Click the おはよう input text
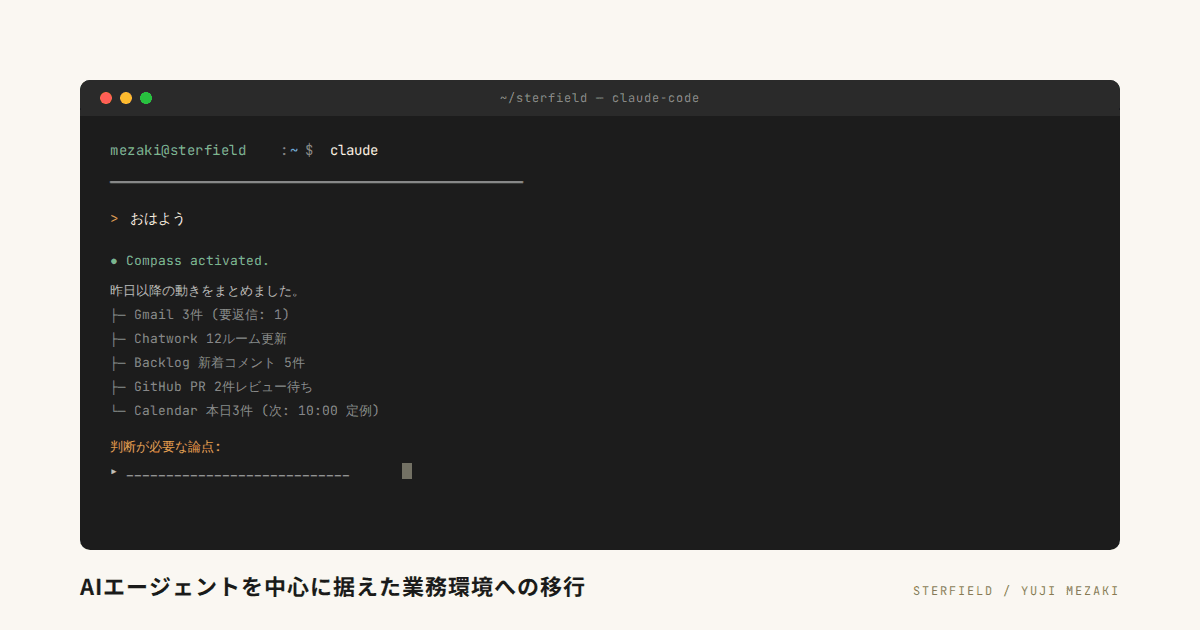1200x630 pixels. 158,219
